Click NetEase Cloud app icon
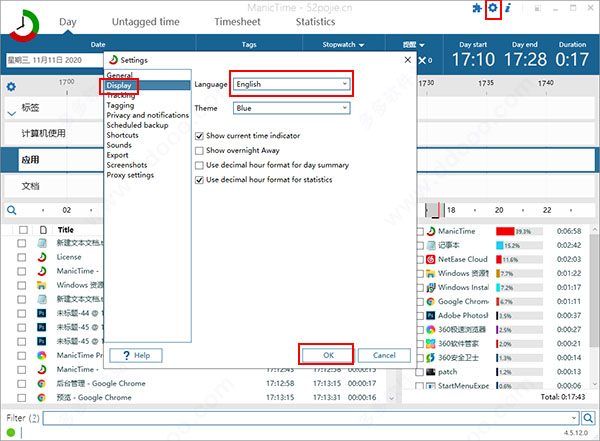The height and width of the screenshot is (441, 600). coord(431,260)
